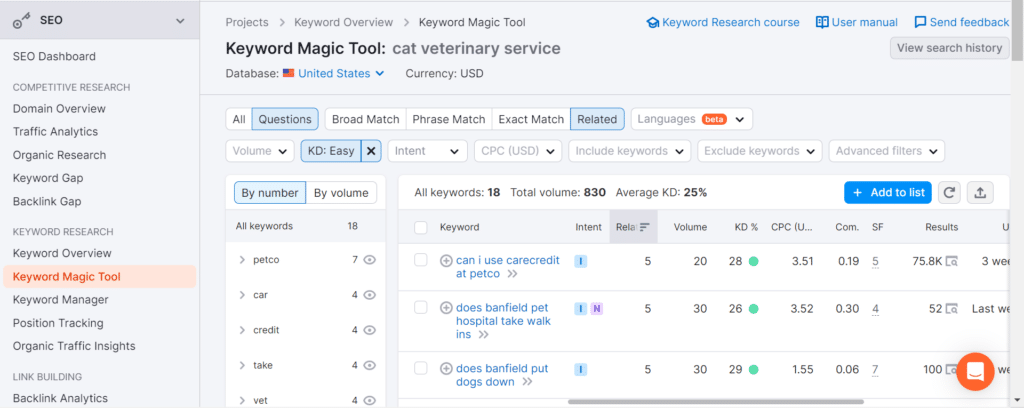Click Add to list button

point(888,193)
